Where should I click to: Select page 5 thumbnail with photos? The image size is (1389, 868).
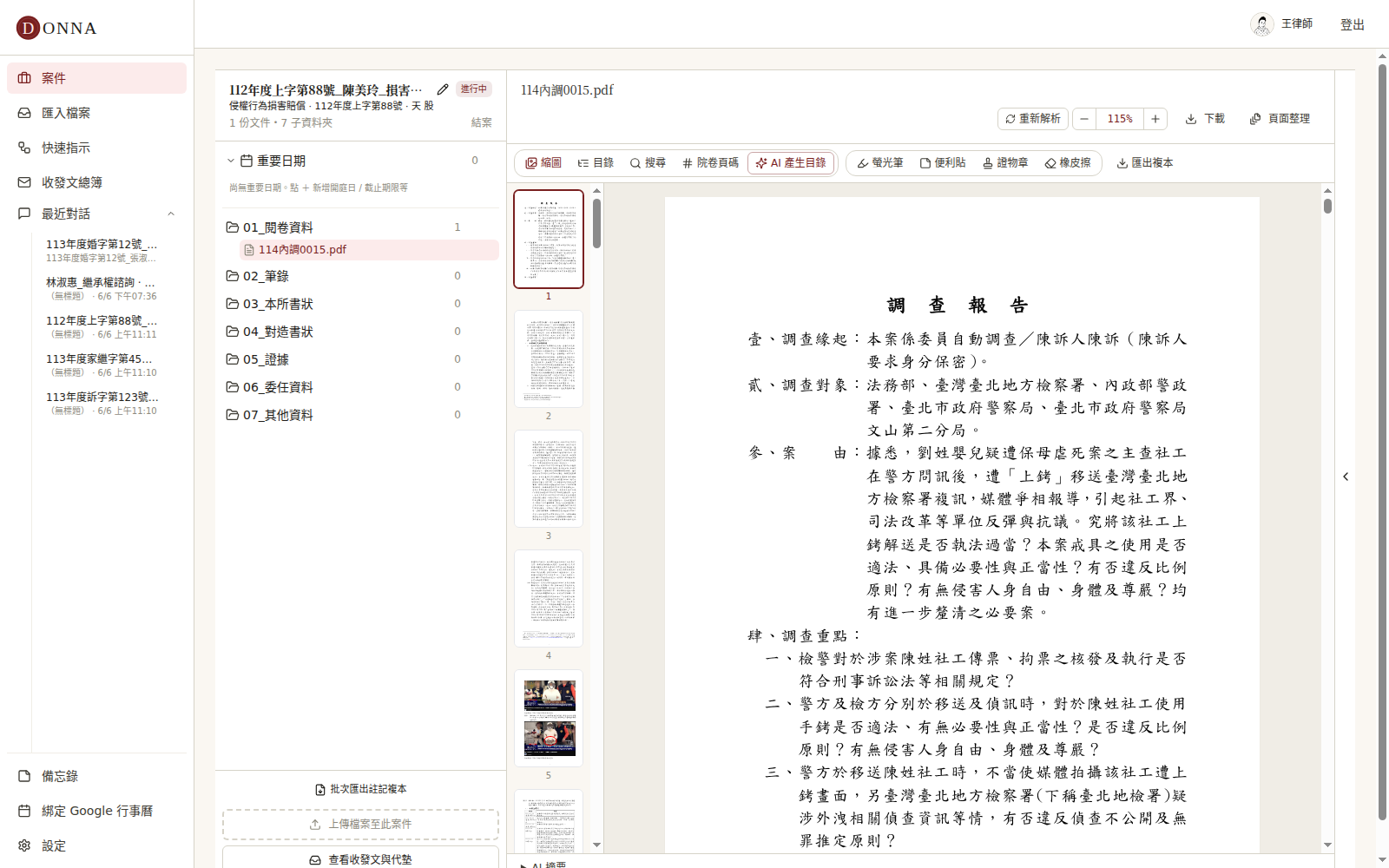[x=549, y=719]
